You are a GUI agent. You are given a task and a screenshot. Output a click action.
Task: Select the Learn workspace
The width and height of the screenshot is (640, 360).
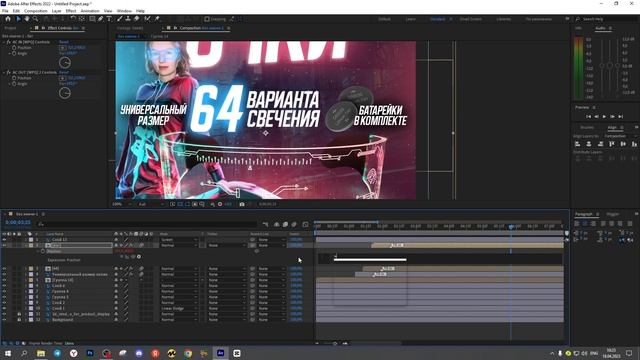tap(411, 19)
